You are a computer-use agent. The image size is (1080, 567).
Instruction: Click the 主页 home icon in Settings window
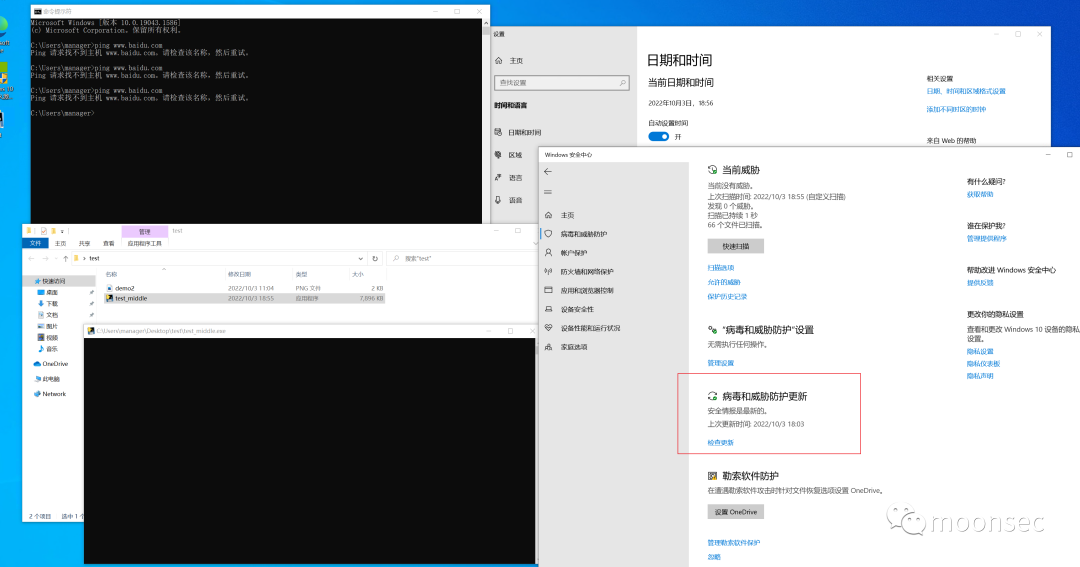pyautogui.click(x=499, y=61)
